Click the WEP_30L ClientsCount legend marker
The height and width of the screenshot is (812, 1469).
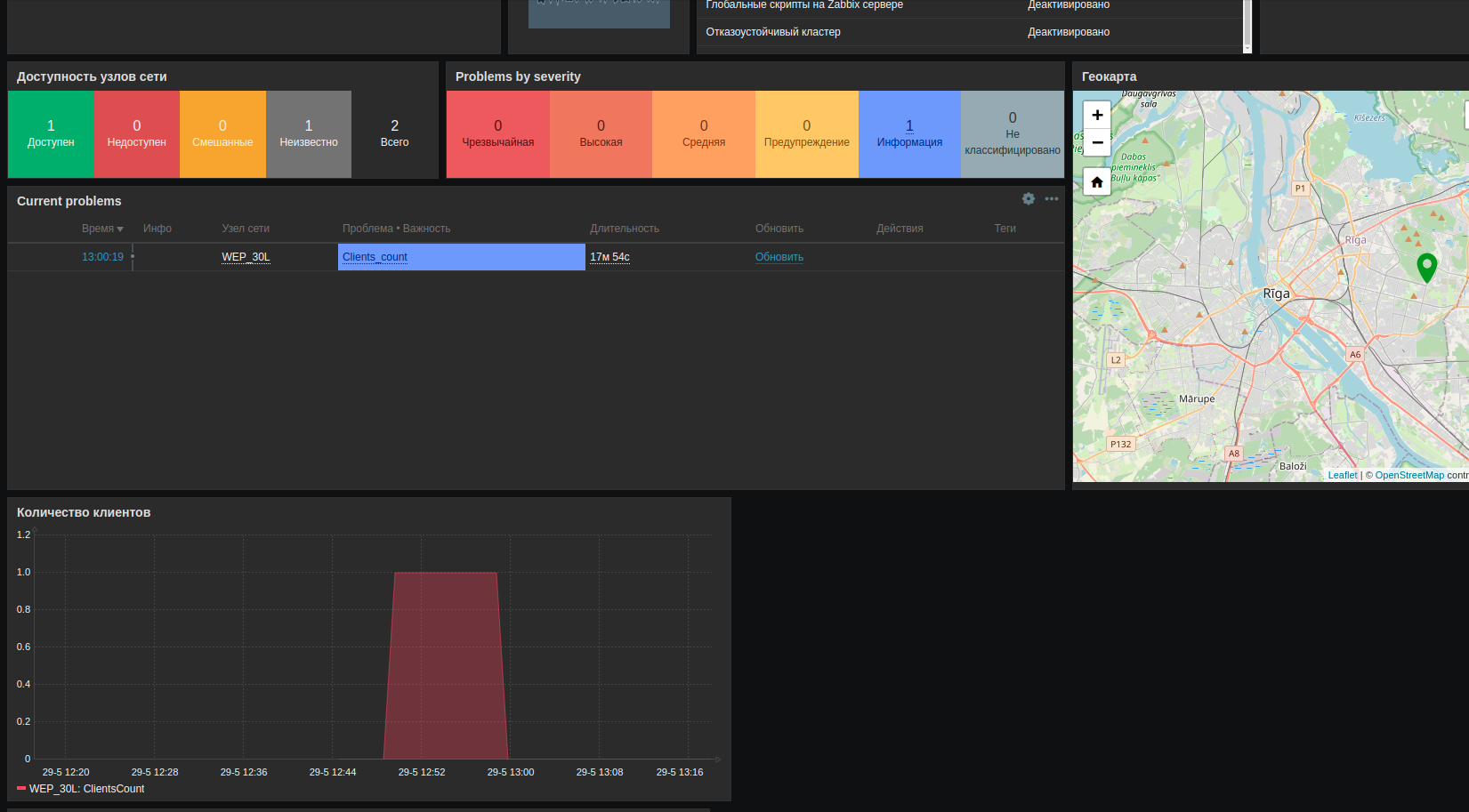point(21,789)
